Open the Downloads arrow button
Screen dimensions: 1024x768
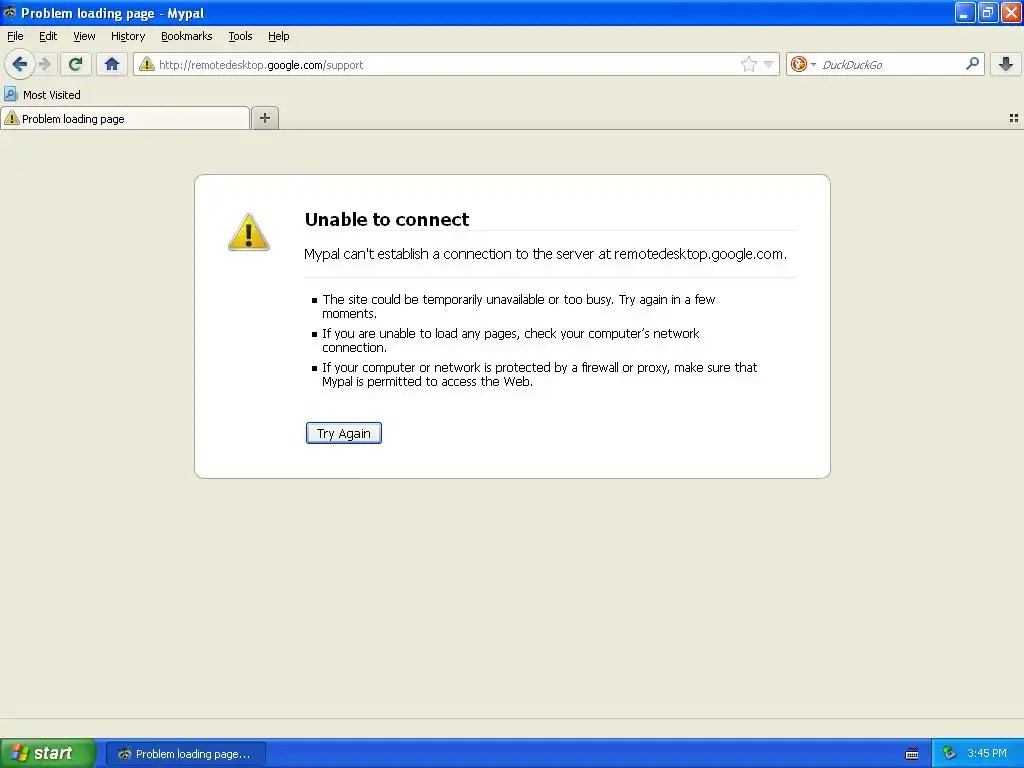coord(1006,64)
